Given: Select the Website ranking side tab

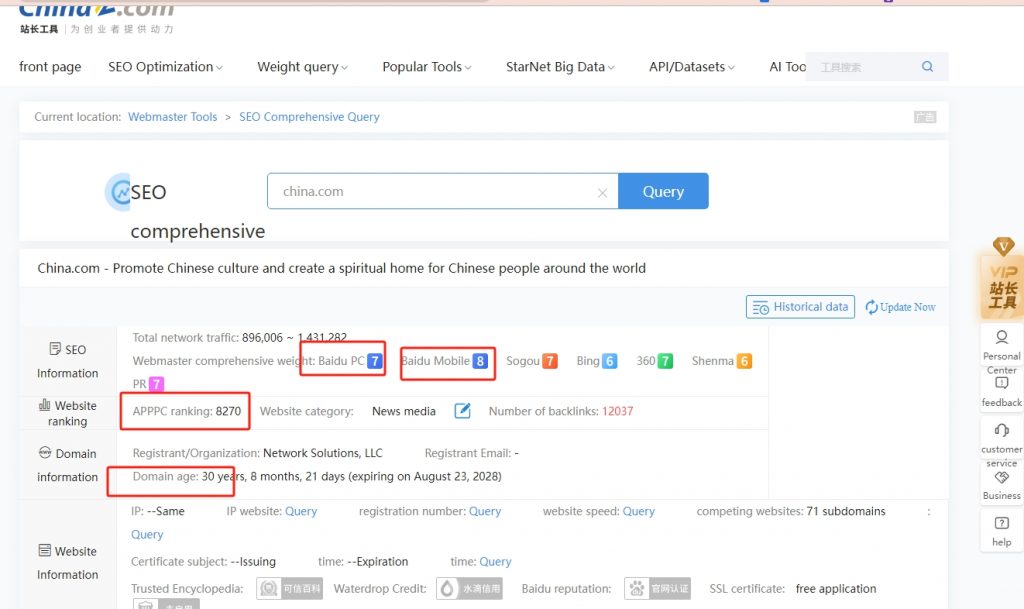Looking at the screenshot, I should coord(67,413).
